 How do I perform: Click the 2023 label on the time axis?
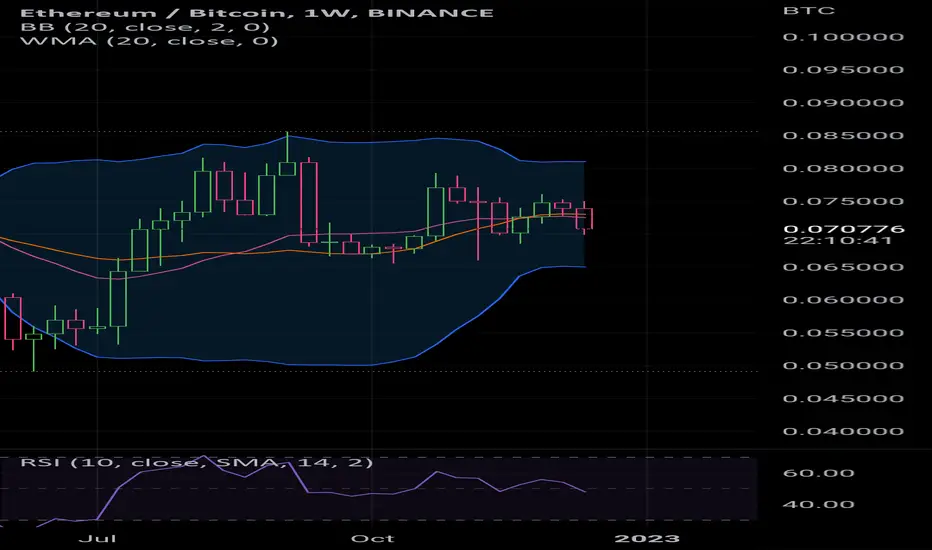(647, 539)
